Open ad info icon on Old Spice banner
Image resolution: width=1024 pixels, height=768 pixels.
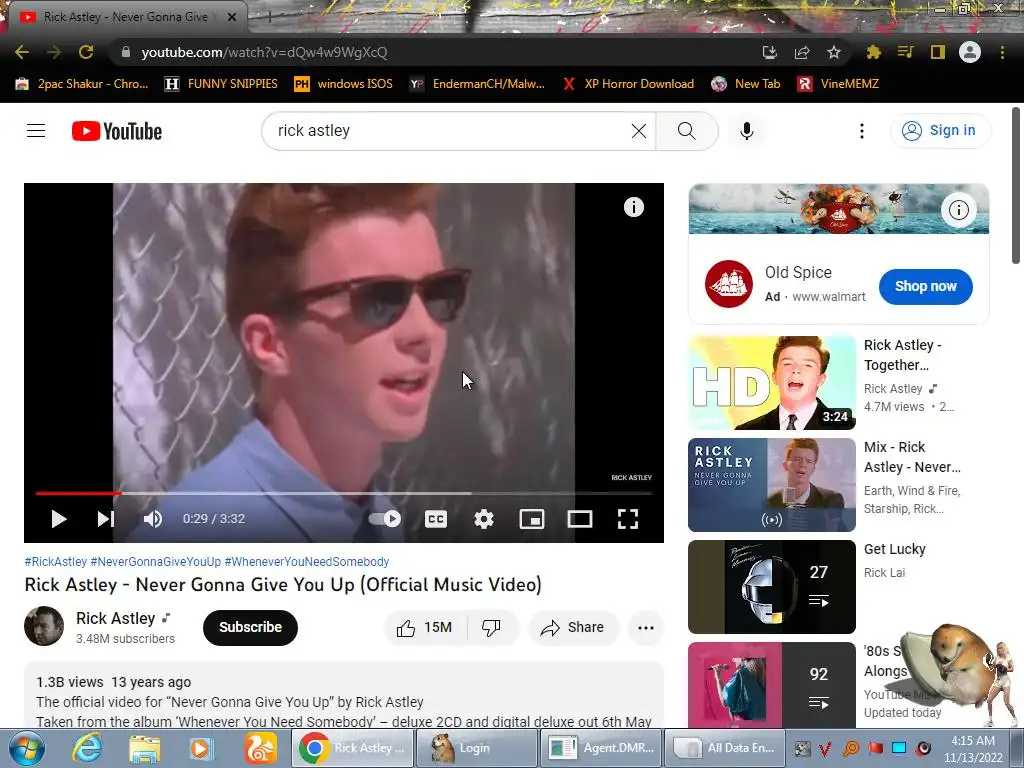coord(959,210)
